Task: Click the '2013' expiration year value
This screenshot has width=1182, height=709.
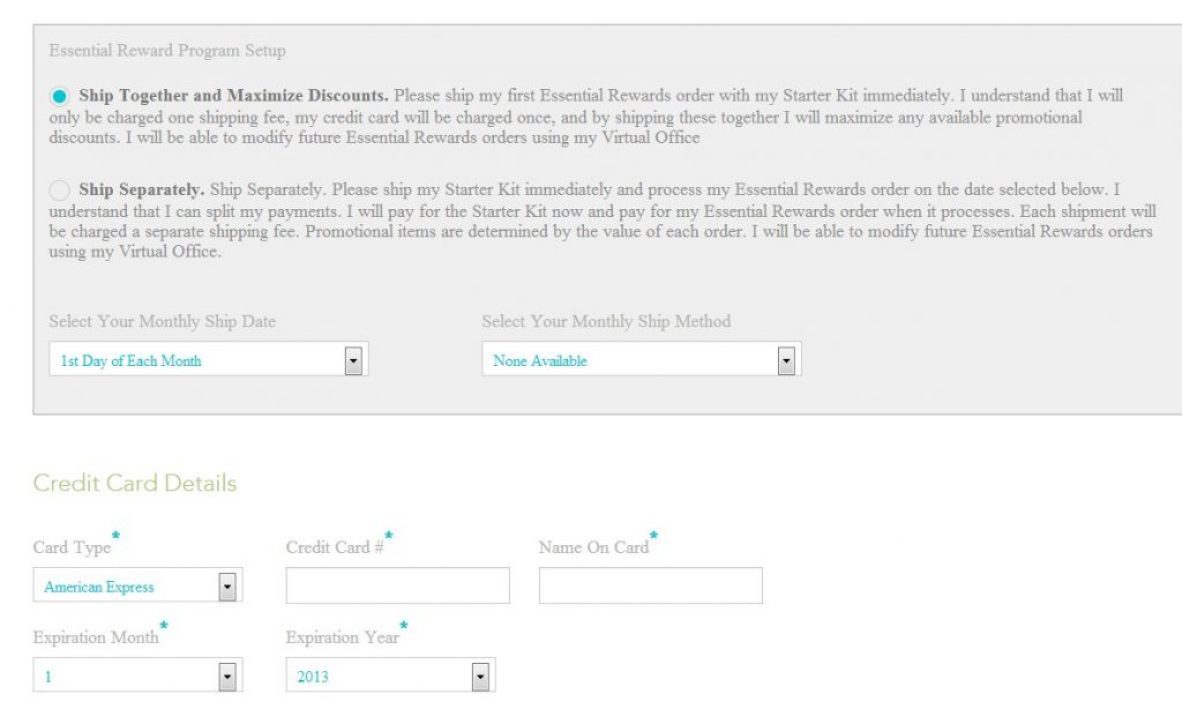Action: [x=313, y=678]
